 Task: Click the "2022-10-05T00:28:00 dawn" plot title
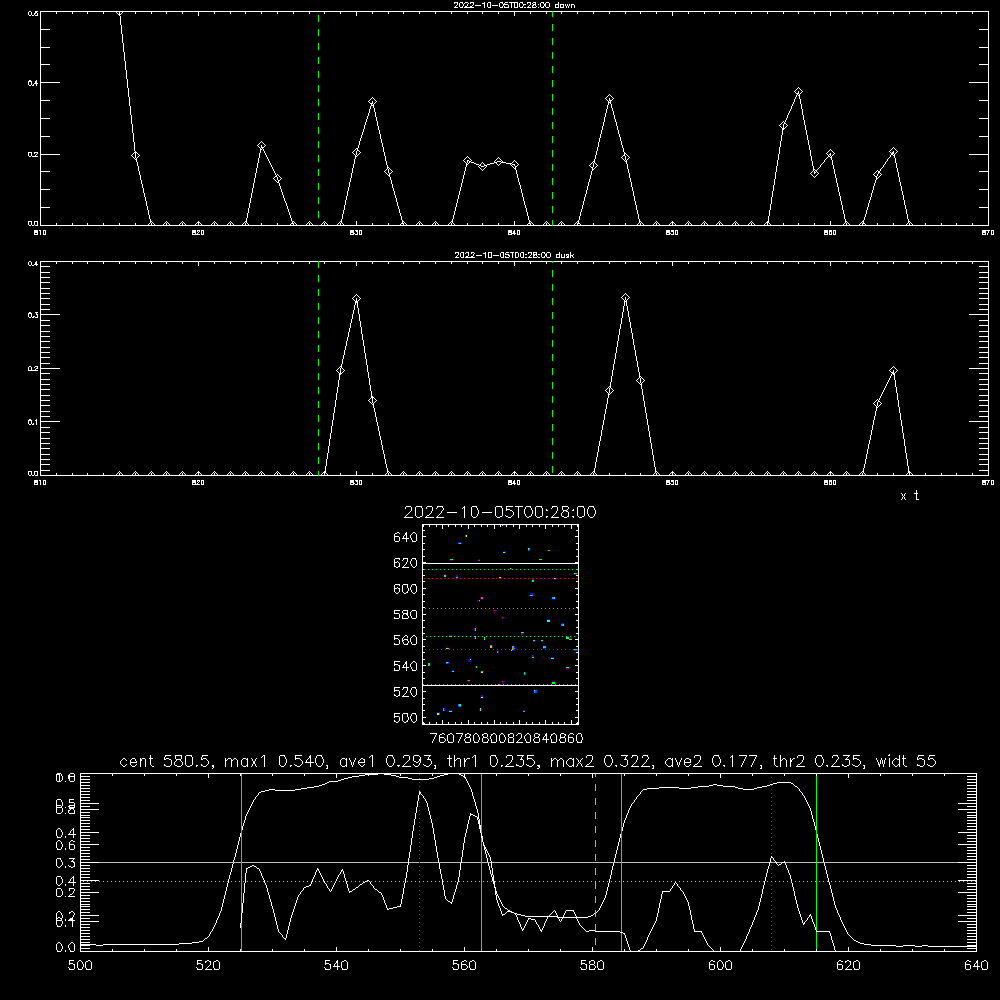pos(514,5)
